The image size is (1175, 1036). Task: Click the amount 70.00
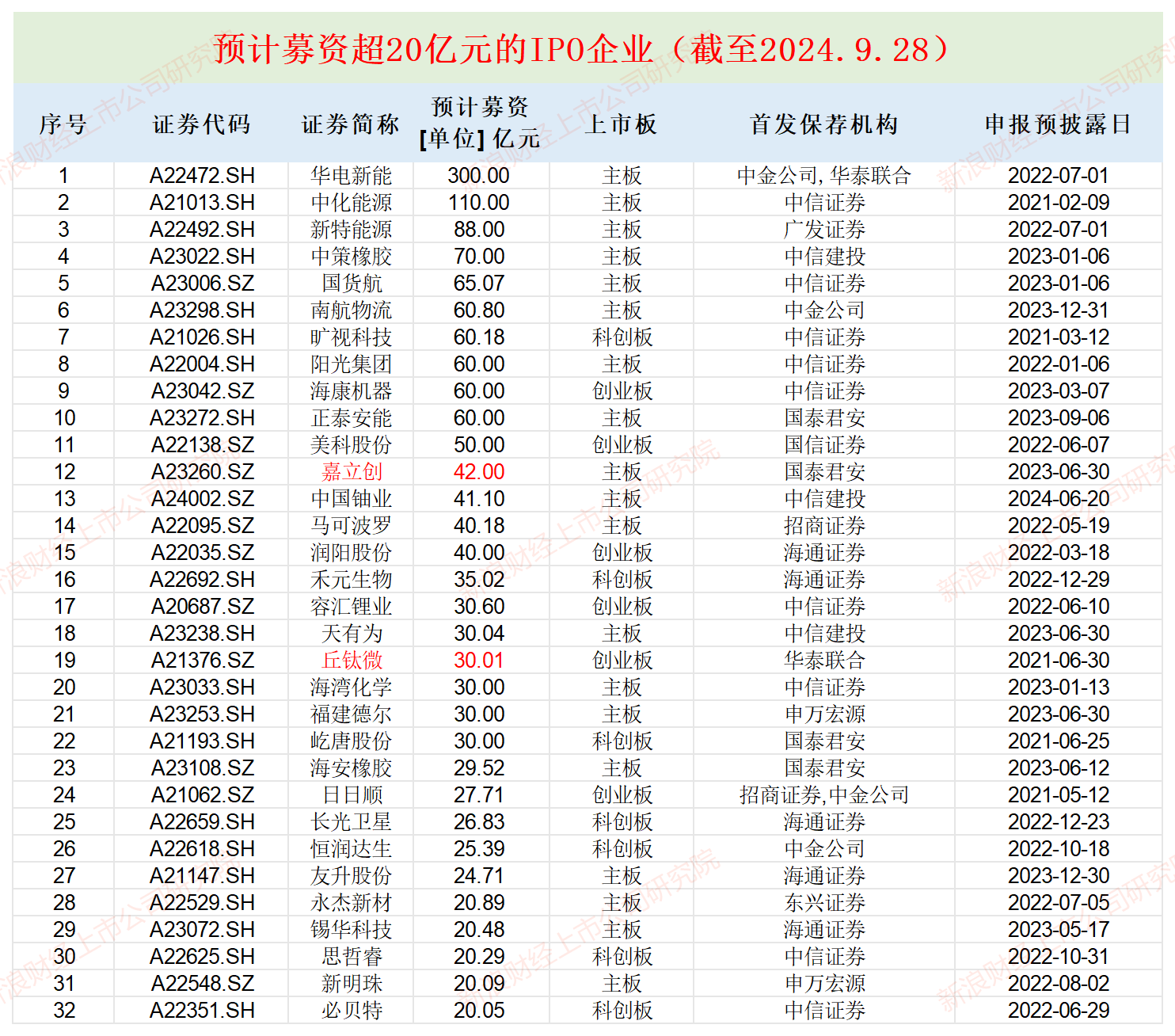[x=479, y=257]
